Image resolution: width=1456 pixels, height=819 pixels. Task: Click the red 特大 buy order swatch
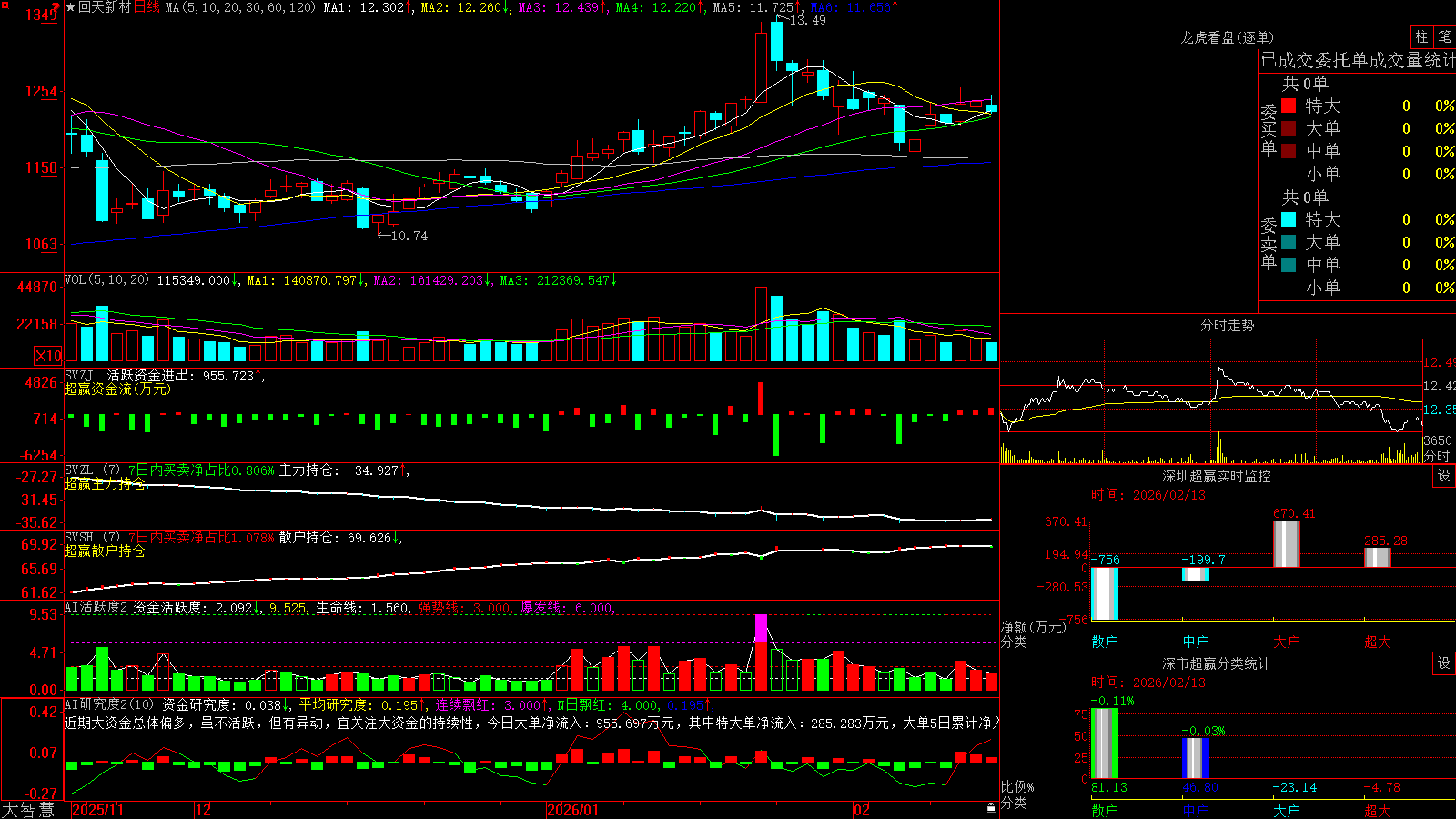pos(1289,106)
